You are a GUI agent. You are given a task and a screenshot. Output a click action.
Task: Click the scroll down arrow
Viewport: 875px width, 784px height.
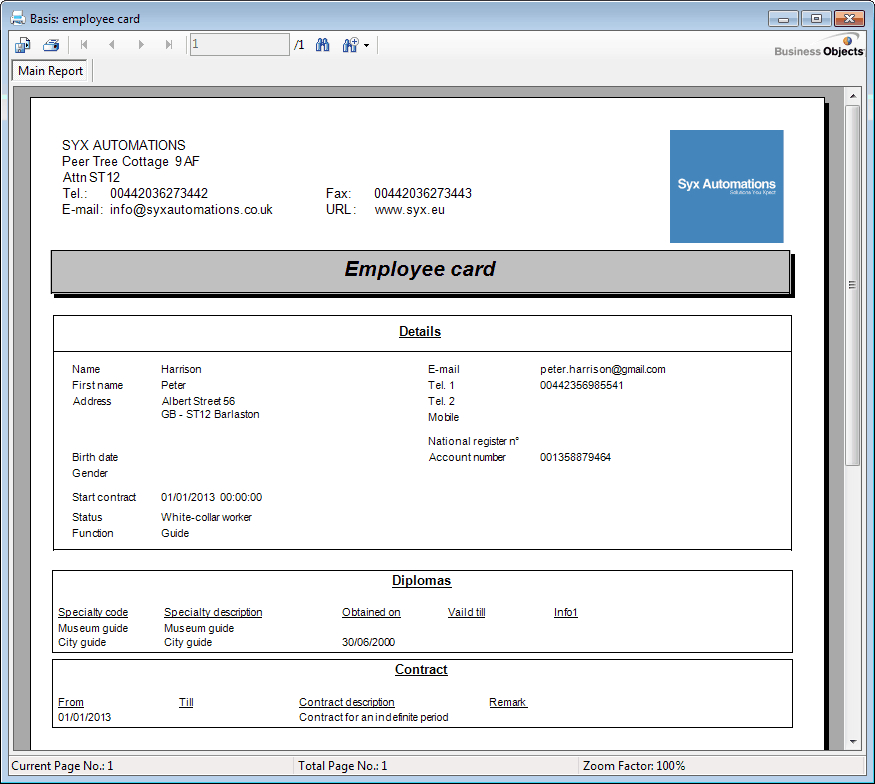pyautogui.click(x=852, y=741)
